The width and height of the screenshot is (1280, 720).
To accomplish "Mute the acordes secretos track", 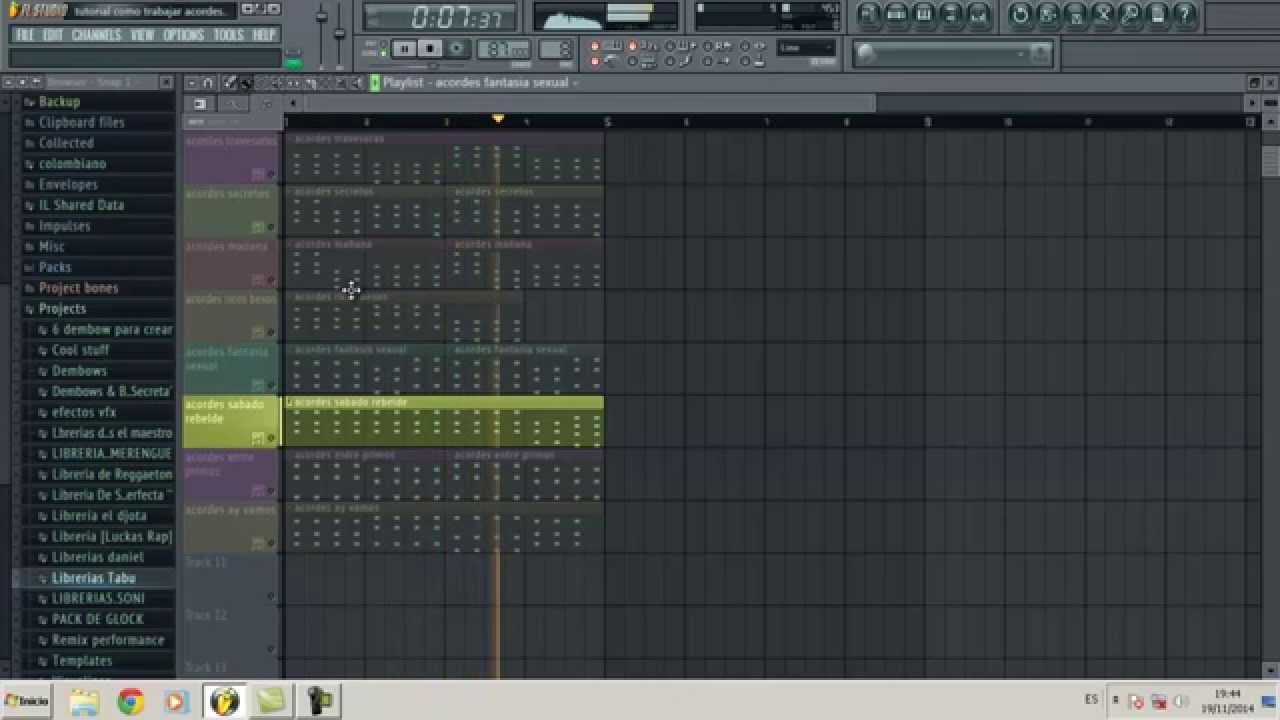I will pyautogui.click(x=271, y=227).
